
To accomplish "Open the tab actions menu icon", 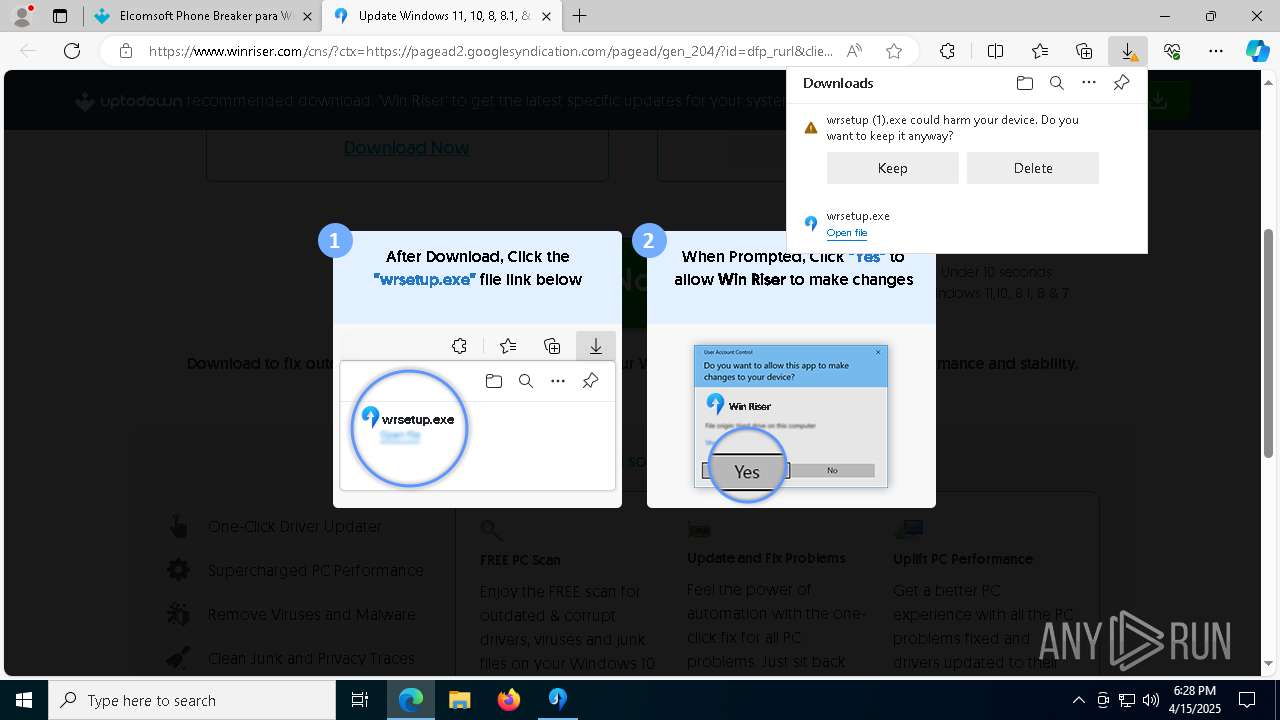I will tap(60, 16).
